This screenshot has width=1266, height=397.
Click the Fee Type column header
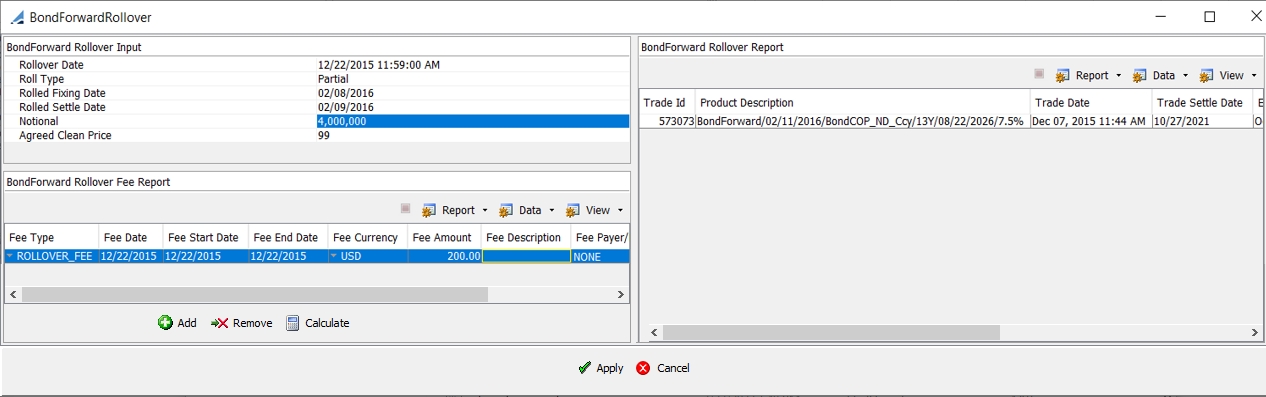click(x=51, y=238)
